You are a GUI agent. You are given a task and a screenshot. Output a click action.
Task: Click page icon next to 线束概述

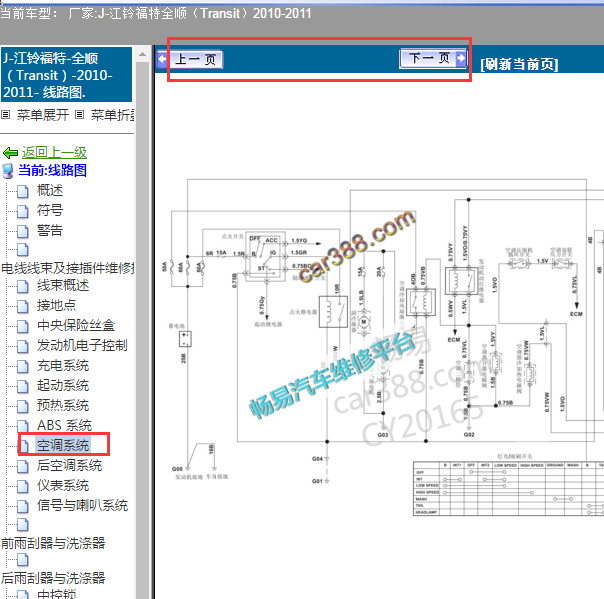(23, 286)
